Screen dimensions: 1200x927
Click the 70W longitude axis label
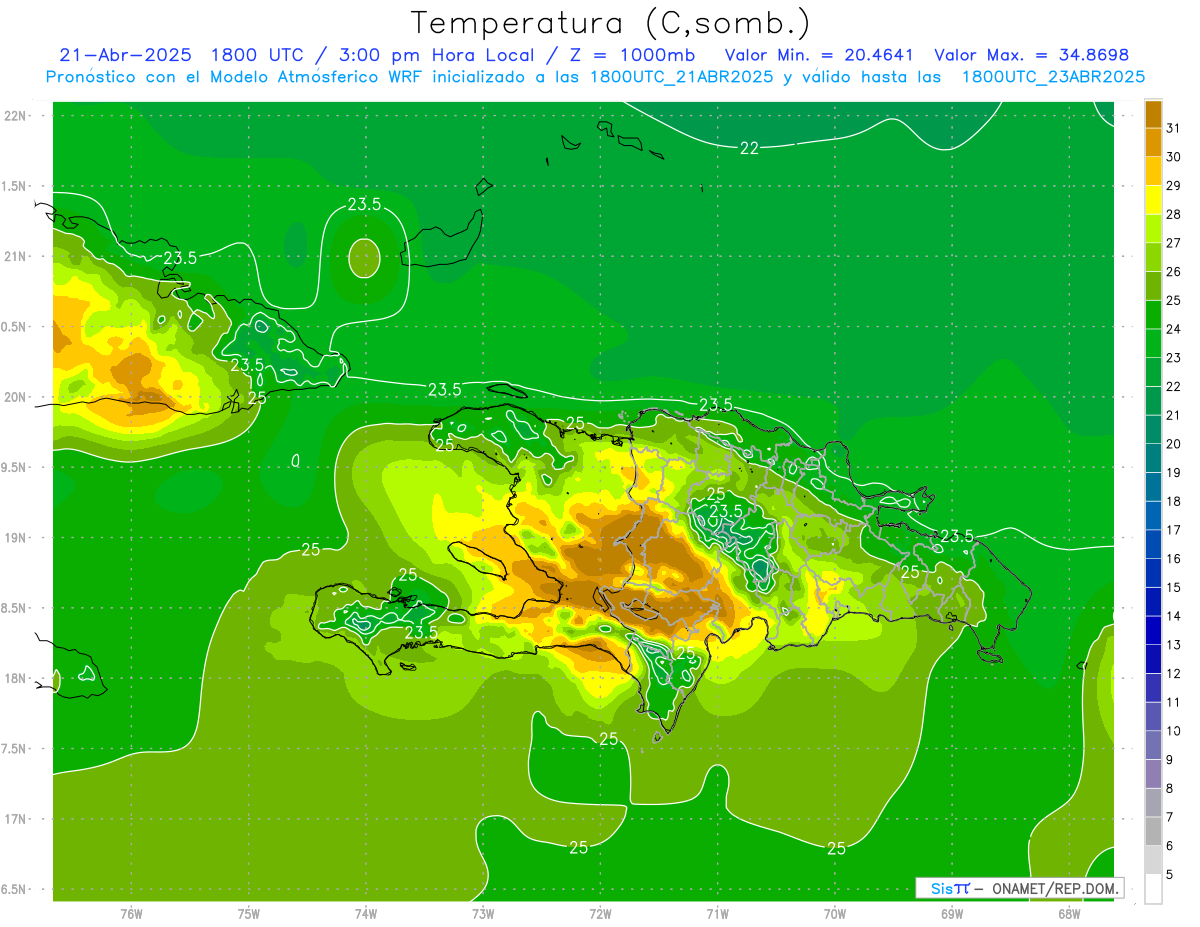[x=835, y=913]
